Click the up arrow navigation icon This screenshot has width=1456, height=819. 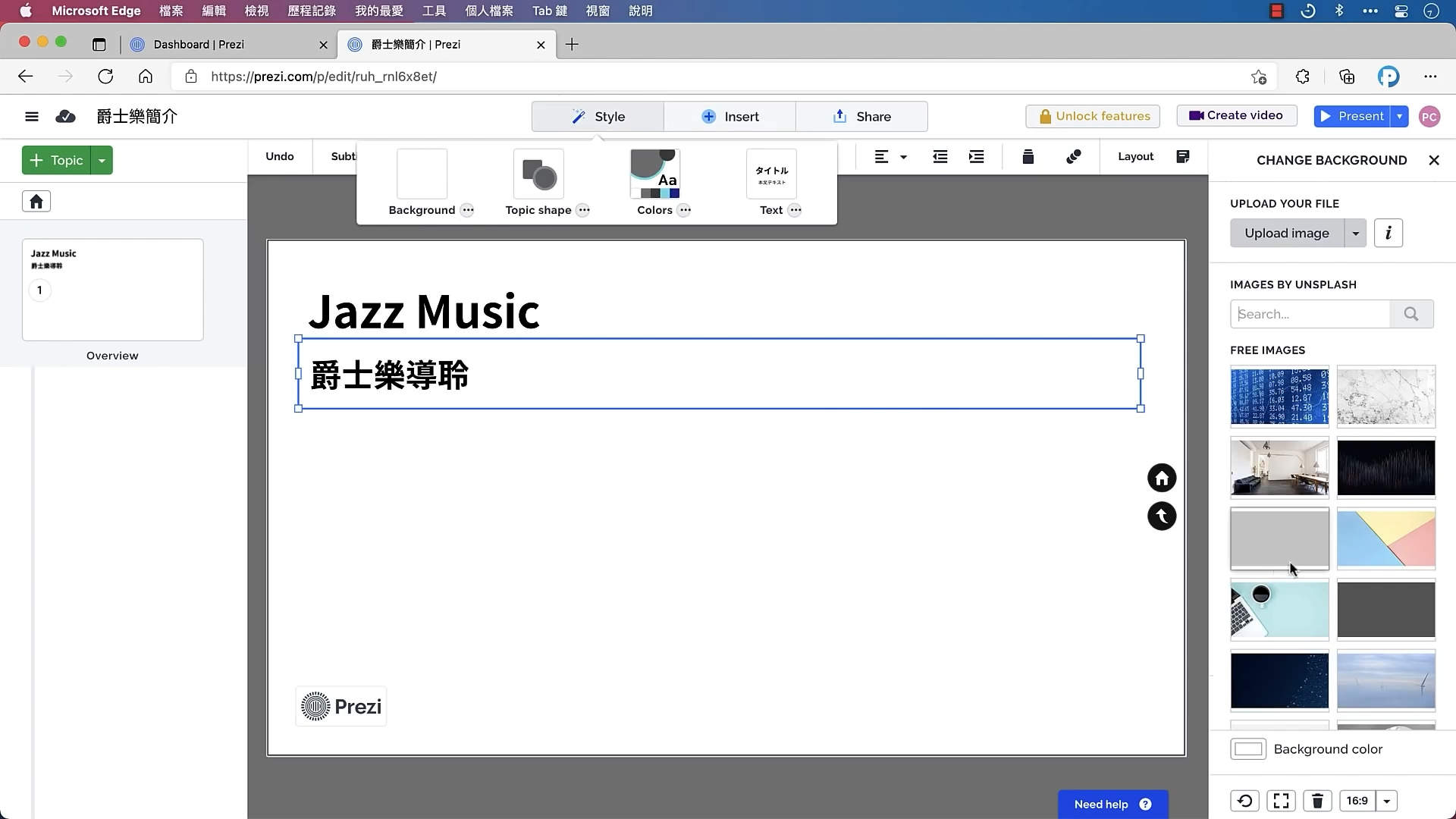point(1162,516)
